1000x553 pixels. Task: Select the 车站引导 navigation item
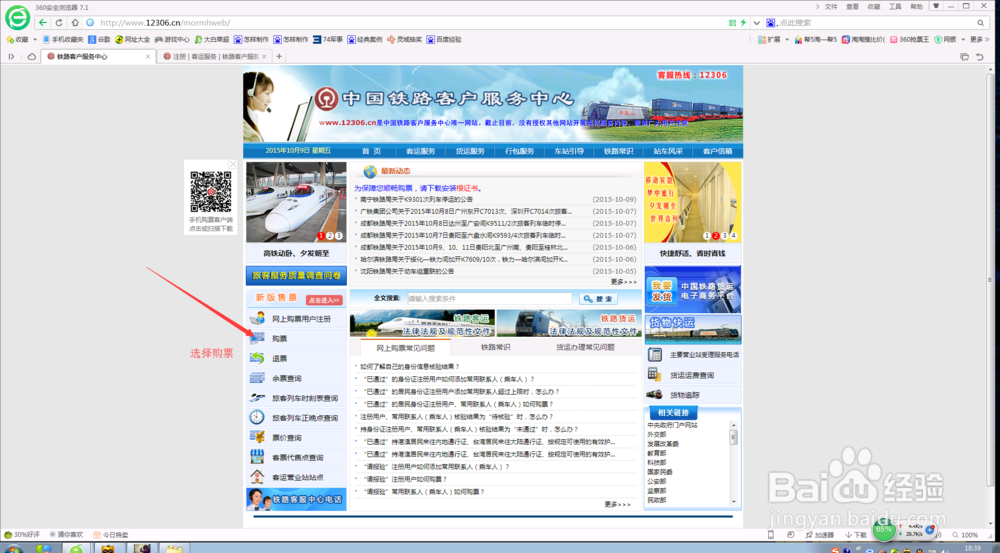(569, 151)
